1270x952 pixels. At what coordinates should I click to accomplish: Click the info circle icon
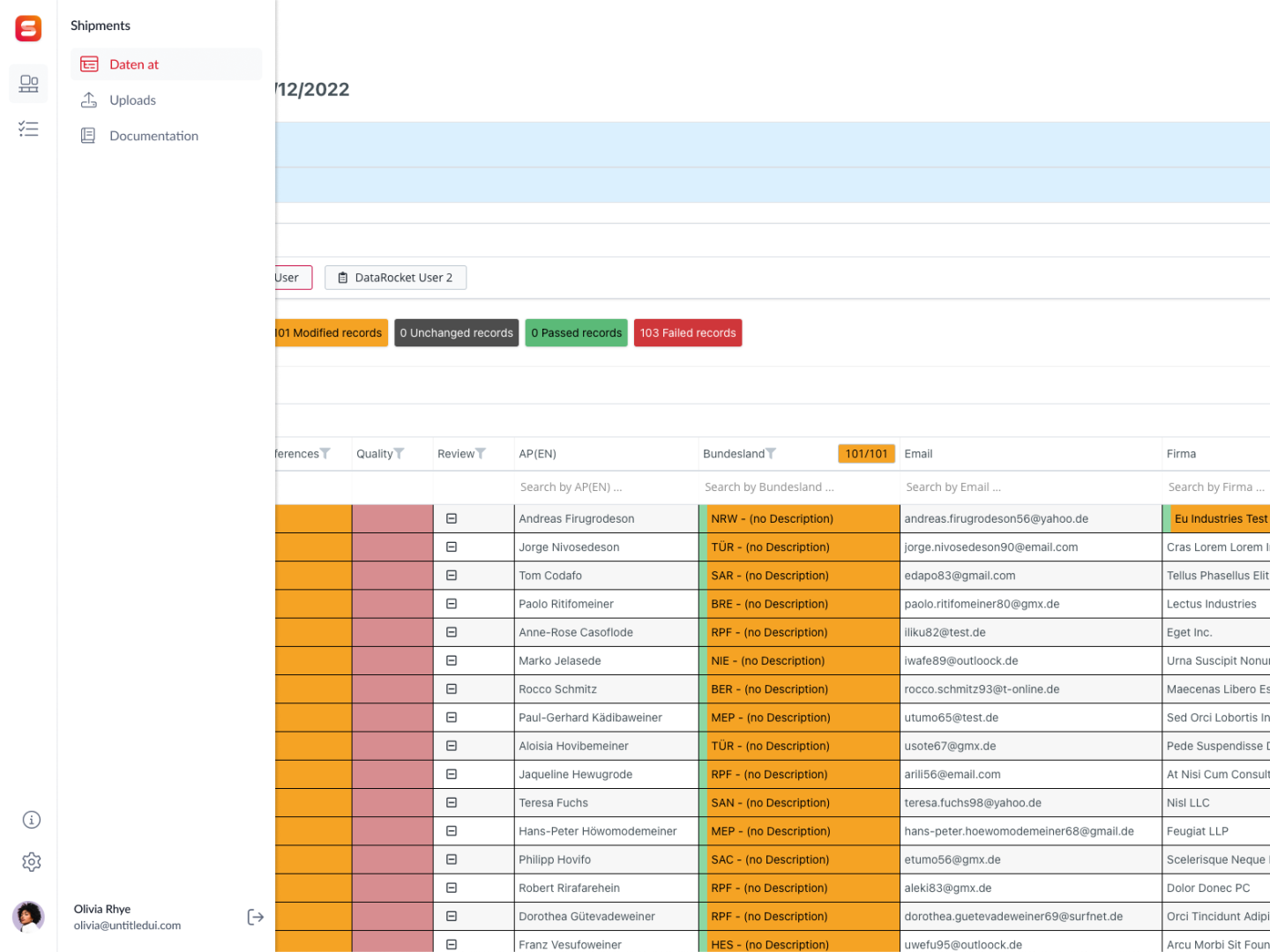32,820
